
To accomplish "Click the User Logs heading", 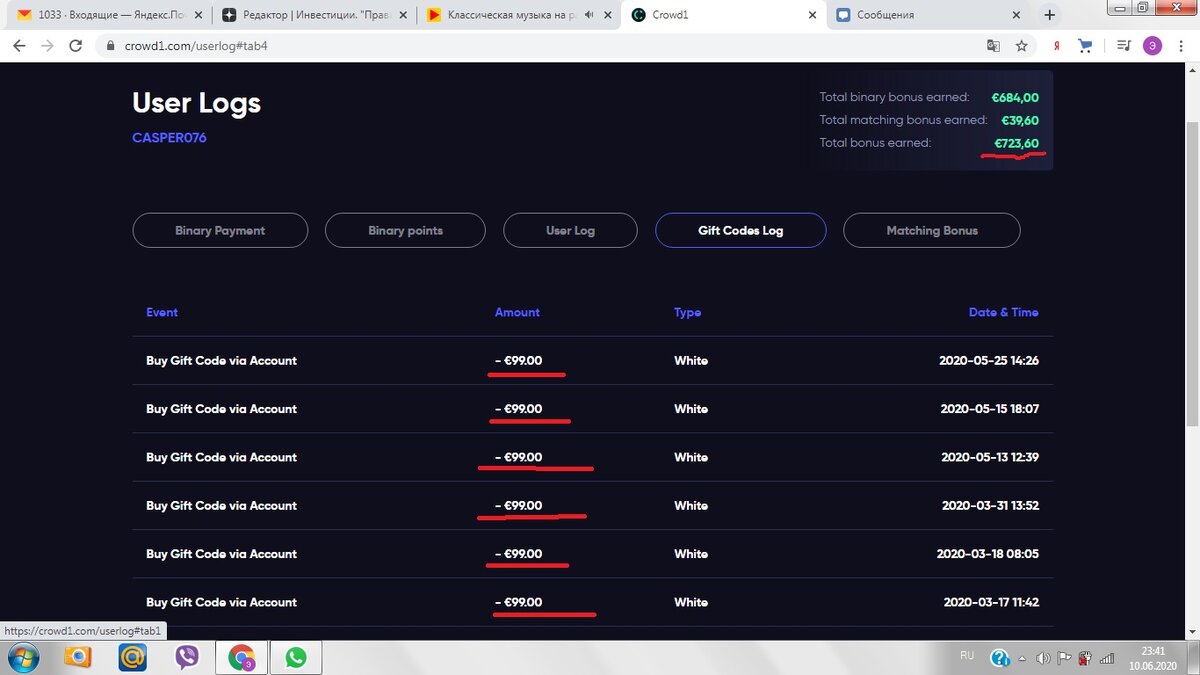I will [x=196, y=103].
